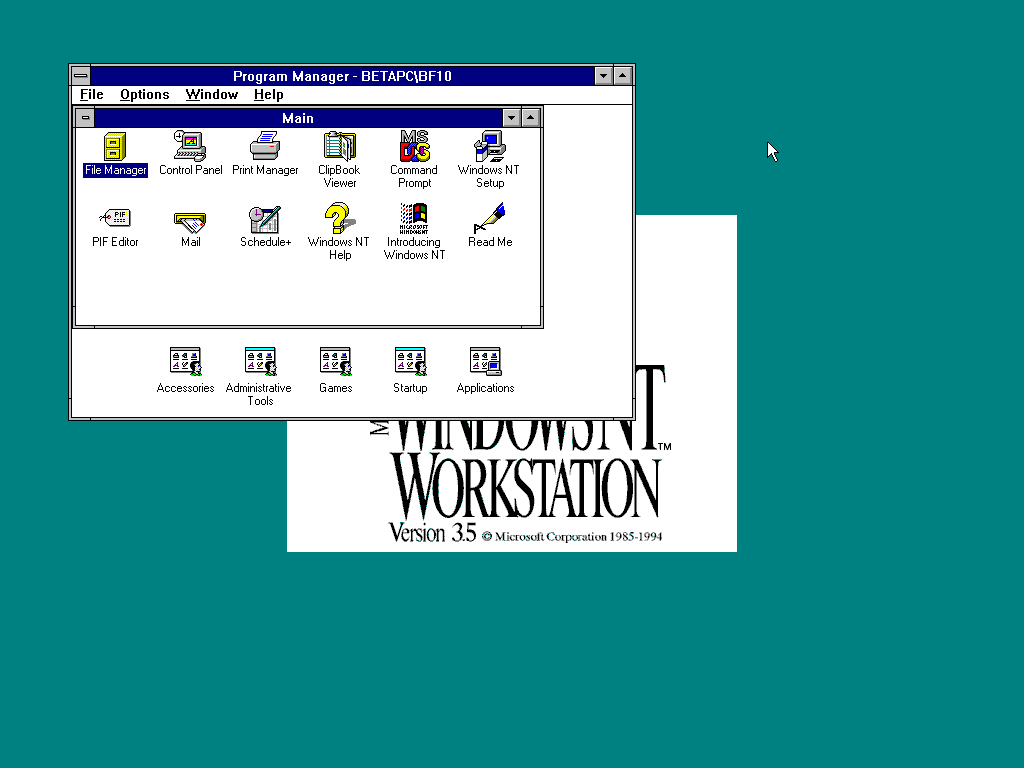Select the PIF Editor icon
This screenshot has height=768, width=1024.
click(x=115, y=219)
